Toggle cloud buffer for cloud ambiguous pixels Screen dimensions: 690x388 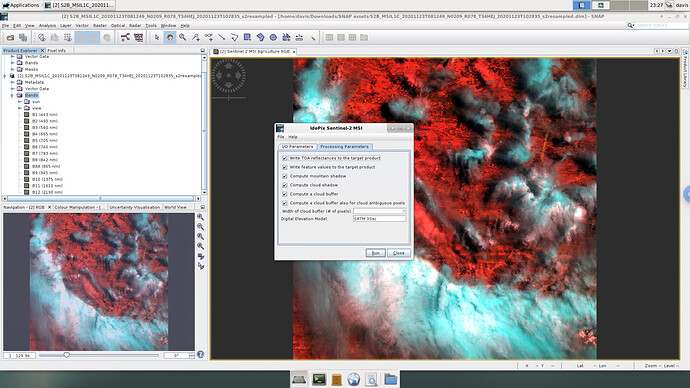click(285, 203)
